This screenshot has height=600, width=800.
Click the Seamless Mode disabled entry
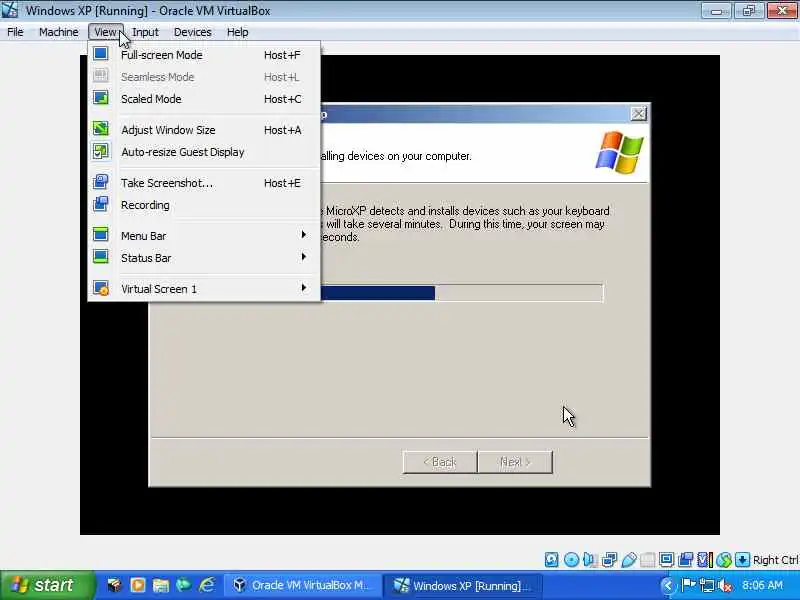tap(205, 77)
